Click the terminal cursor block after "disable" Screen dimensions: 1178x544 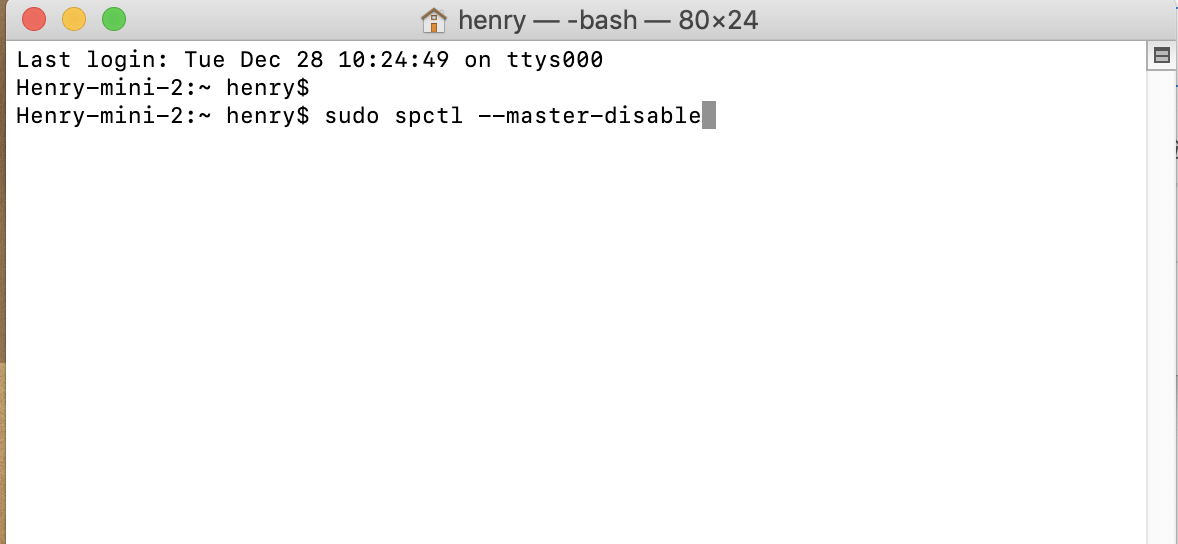pyautogui.click(x=709, y=116)
